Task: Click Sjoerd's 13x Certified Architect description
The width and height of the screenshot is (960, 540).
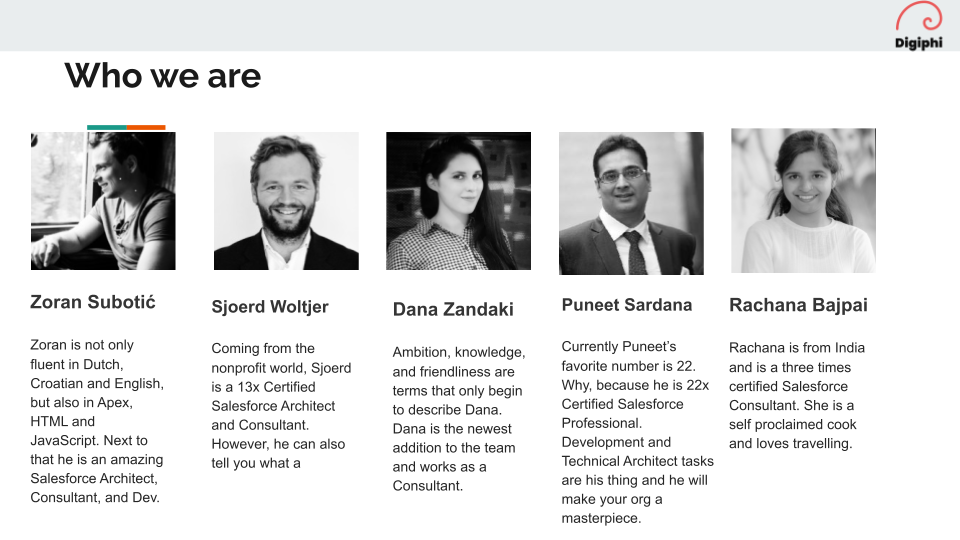Action: point(281,405)
